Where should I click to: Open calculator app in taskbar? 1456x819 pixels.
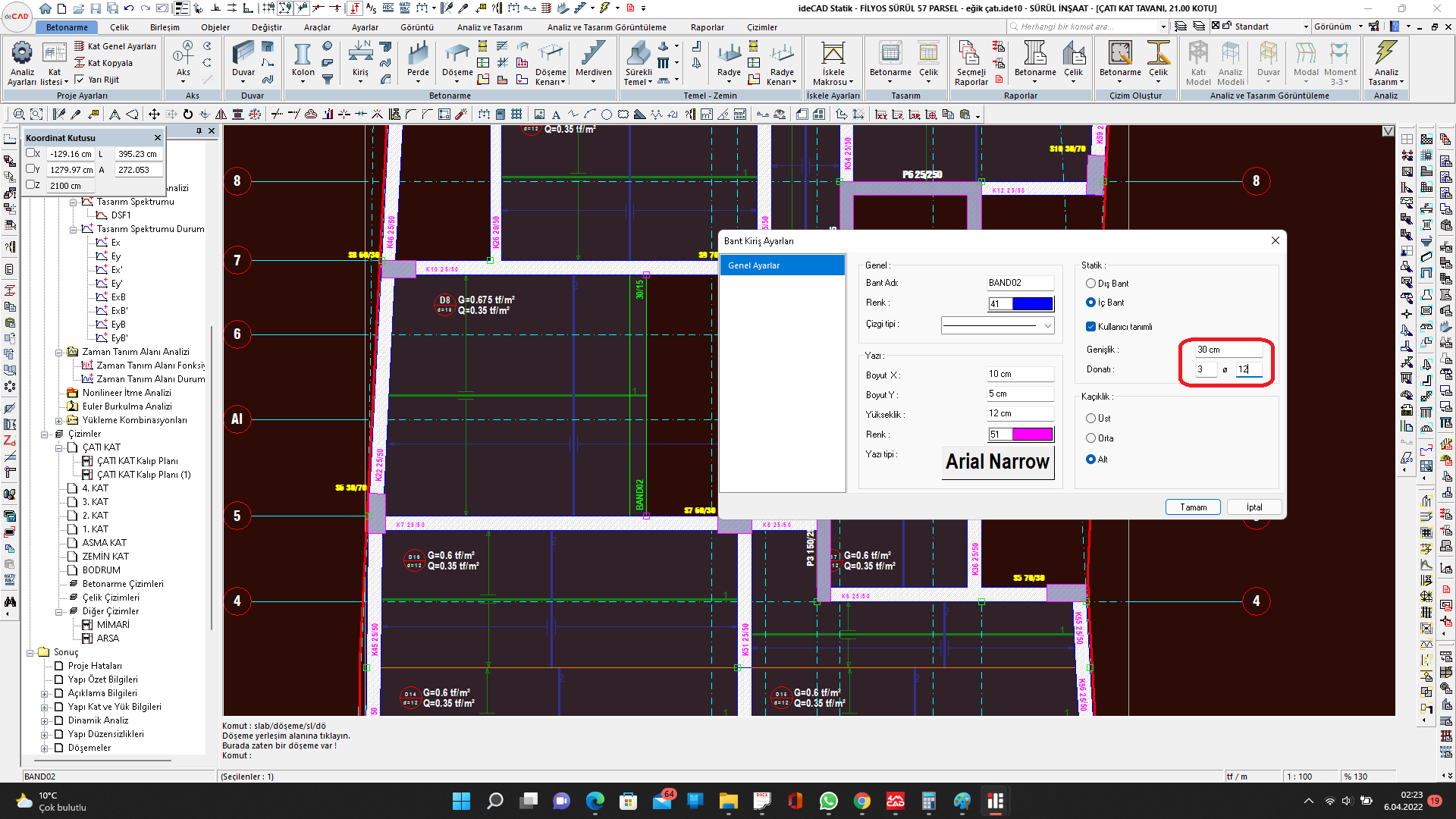pyautogui.click(x=928, y=801)
